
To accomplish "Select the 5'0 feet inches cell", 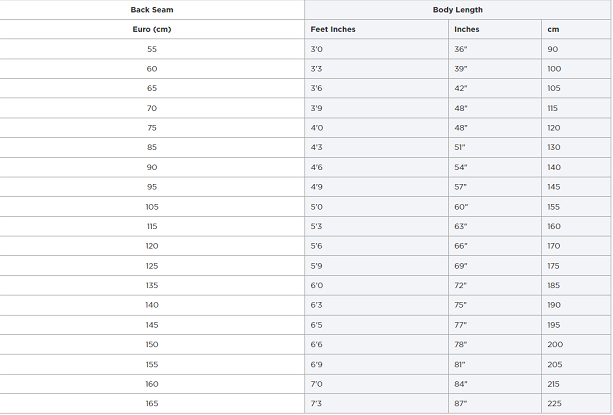I will click(x=316, y=207).
